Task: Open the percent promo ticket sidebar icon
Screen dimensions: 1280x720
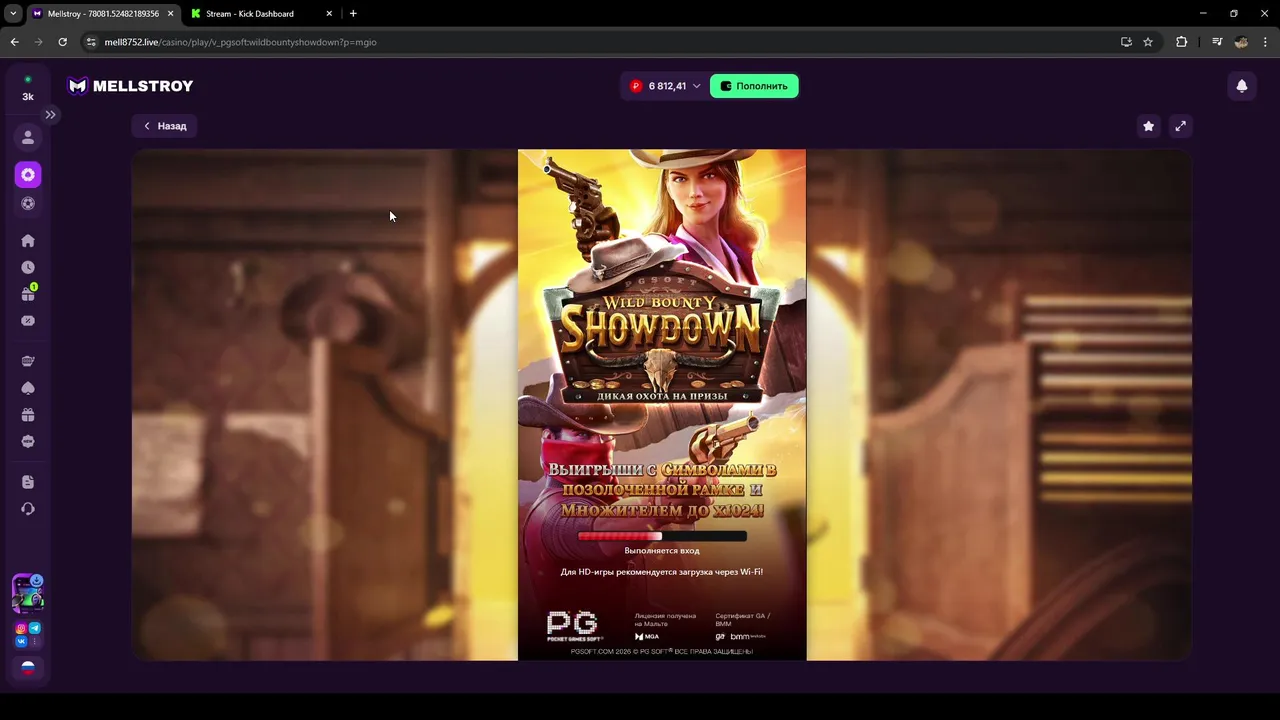Action: tap(28, 321)
